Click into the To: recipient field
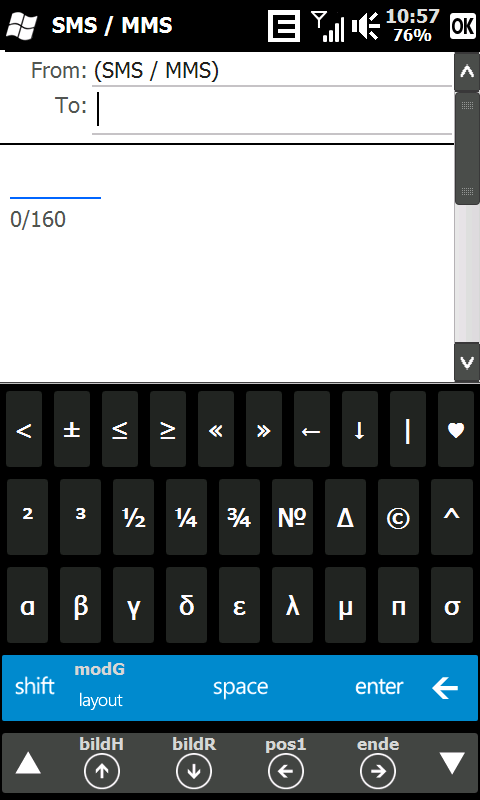The width and height of the screenshot is (480, 800). point(272,111)
